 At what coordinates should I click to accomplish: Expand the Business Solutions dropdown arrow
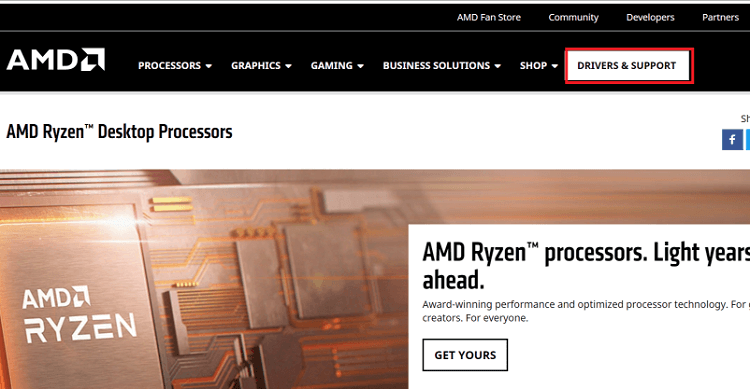tap(497, 66)
